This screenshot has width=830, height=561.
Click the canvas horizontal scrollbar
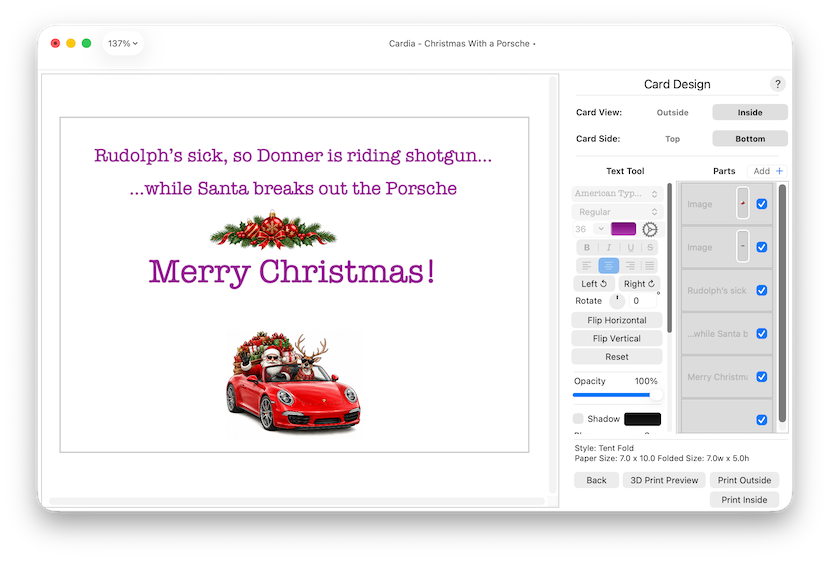(x=296, y=501)
